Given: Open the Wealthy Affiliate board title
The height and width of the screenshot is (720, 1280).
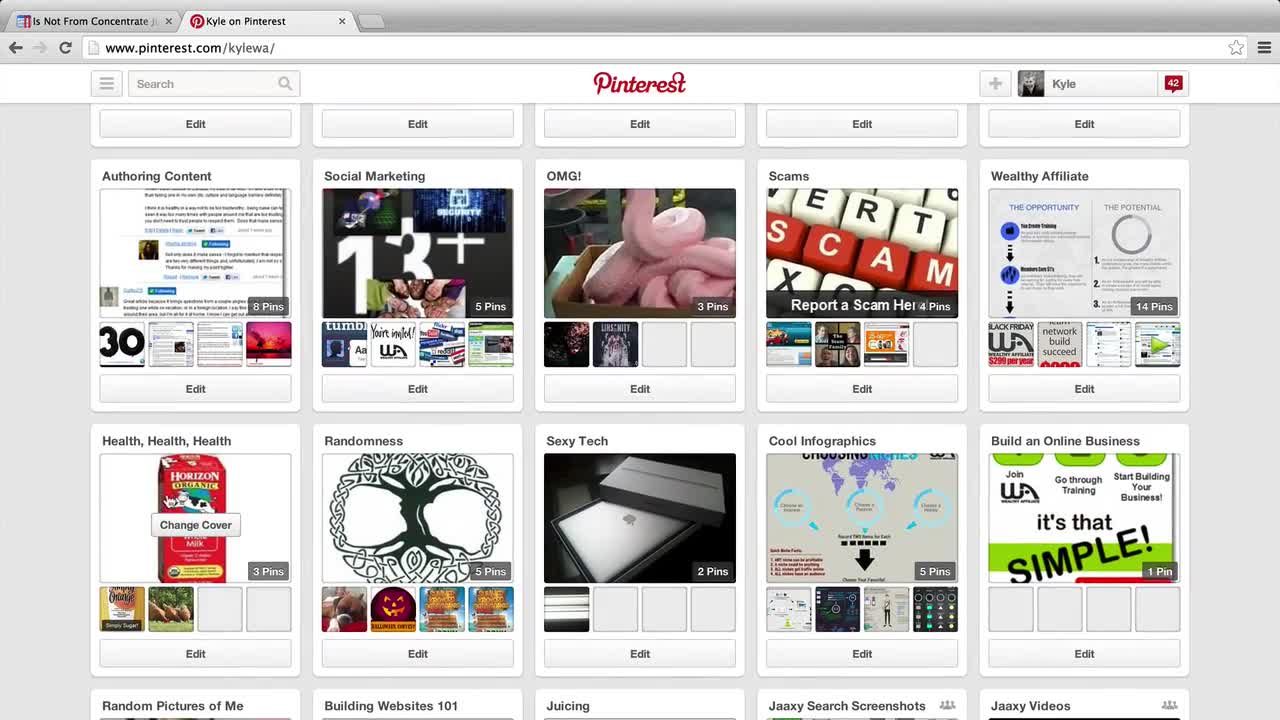Looking at the screenshot, I should (1040, 176).
